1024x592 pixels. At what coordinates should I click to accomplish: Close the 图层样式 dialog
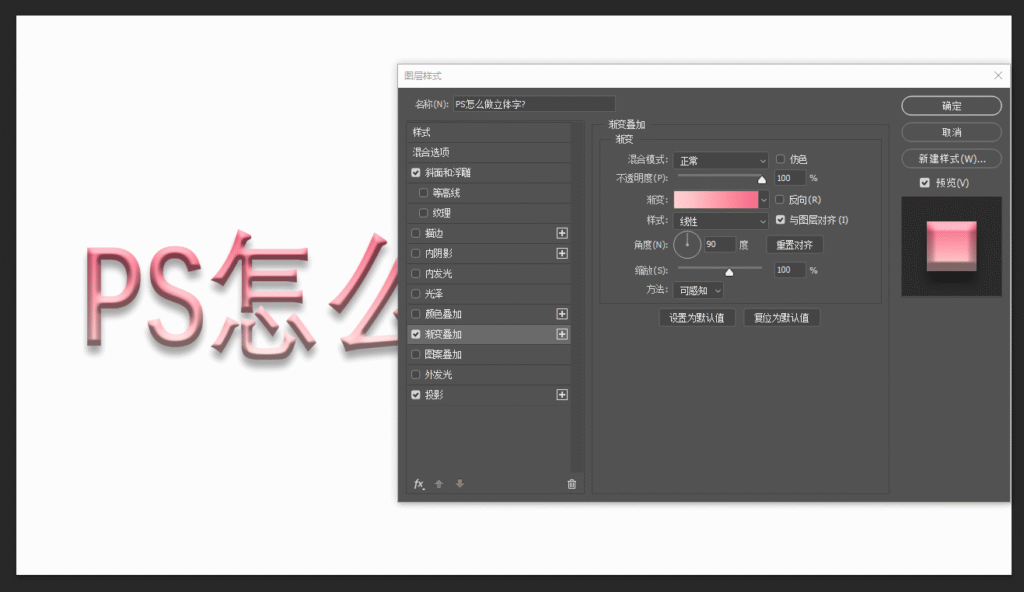click(x=998, y=76)
